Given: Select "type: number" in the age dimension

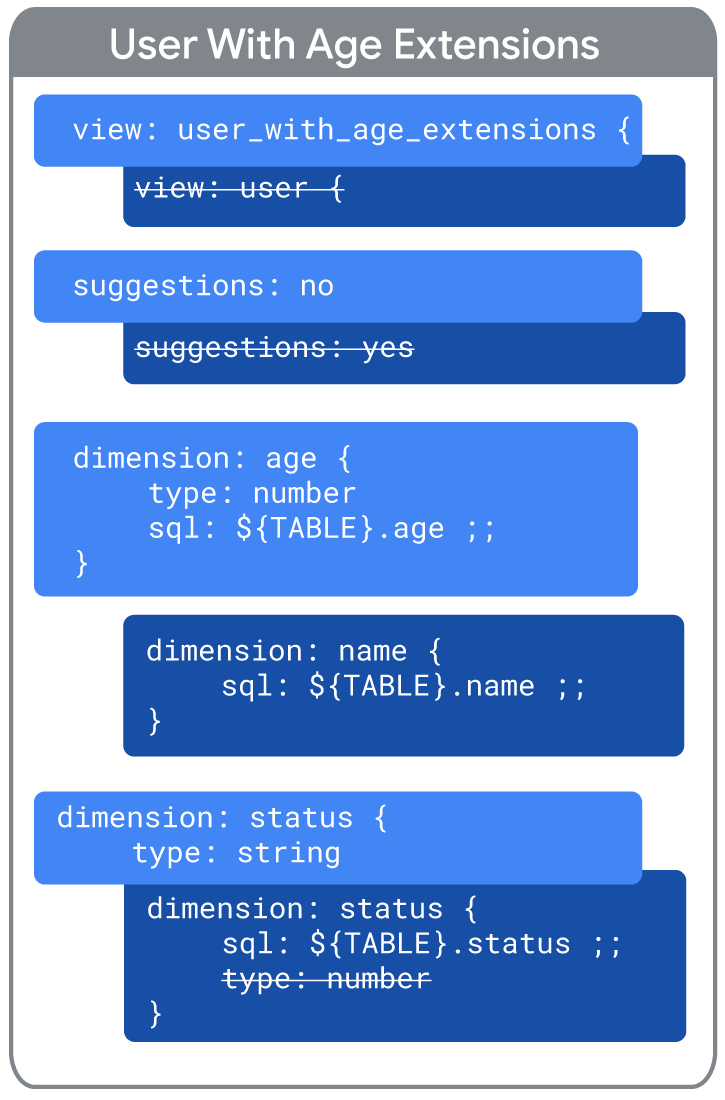Looking at the screenshot, I should (x=252, y=494).
